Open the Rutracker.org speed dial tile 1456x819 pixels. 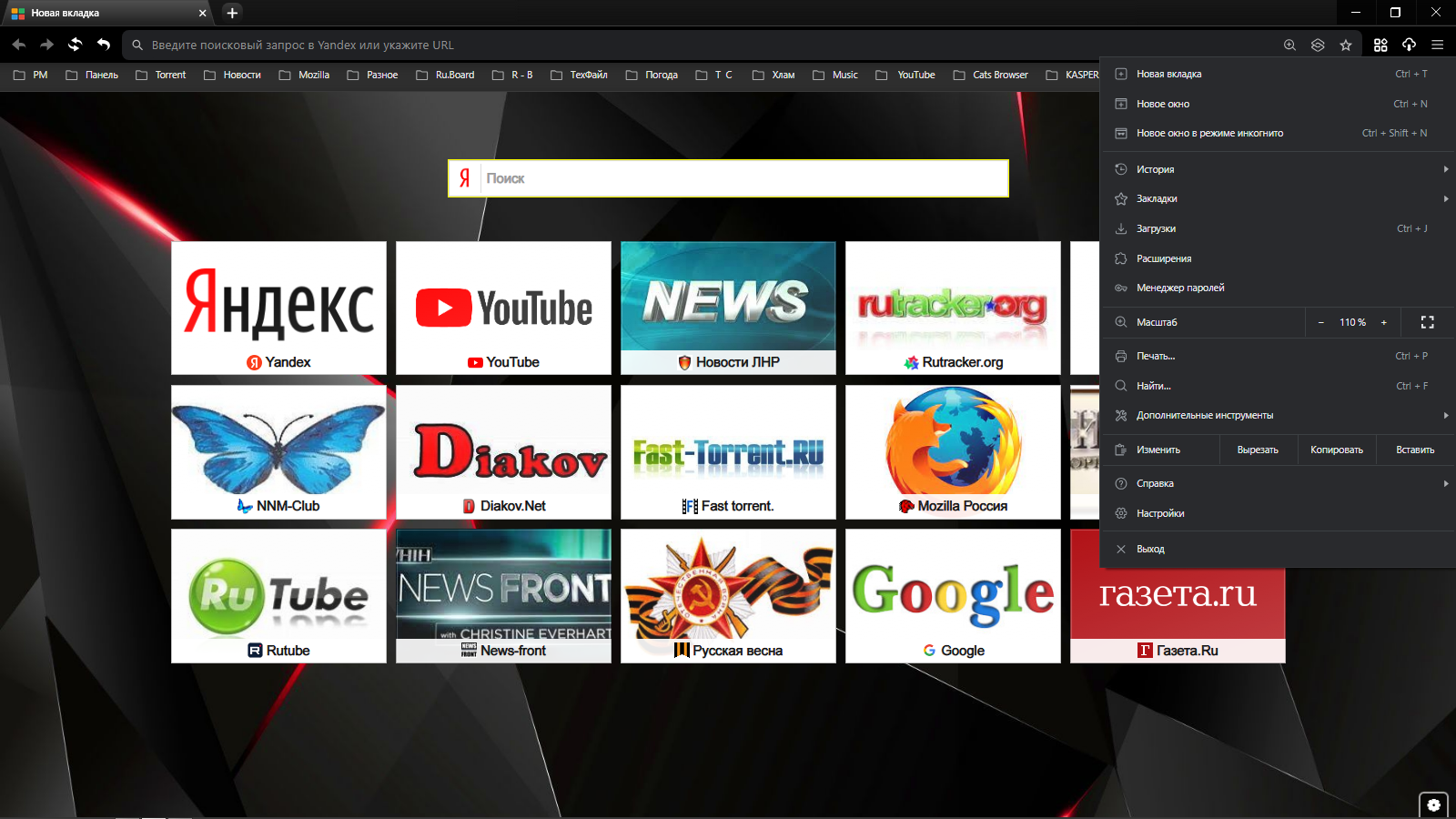(x=953, y=308)
